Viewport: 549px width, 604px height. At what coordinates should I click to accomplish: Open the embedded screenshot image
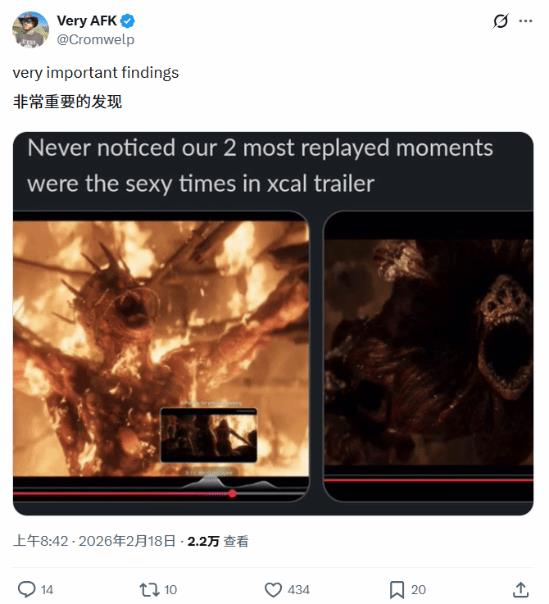click(x=273, y=324)
